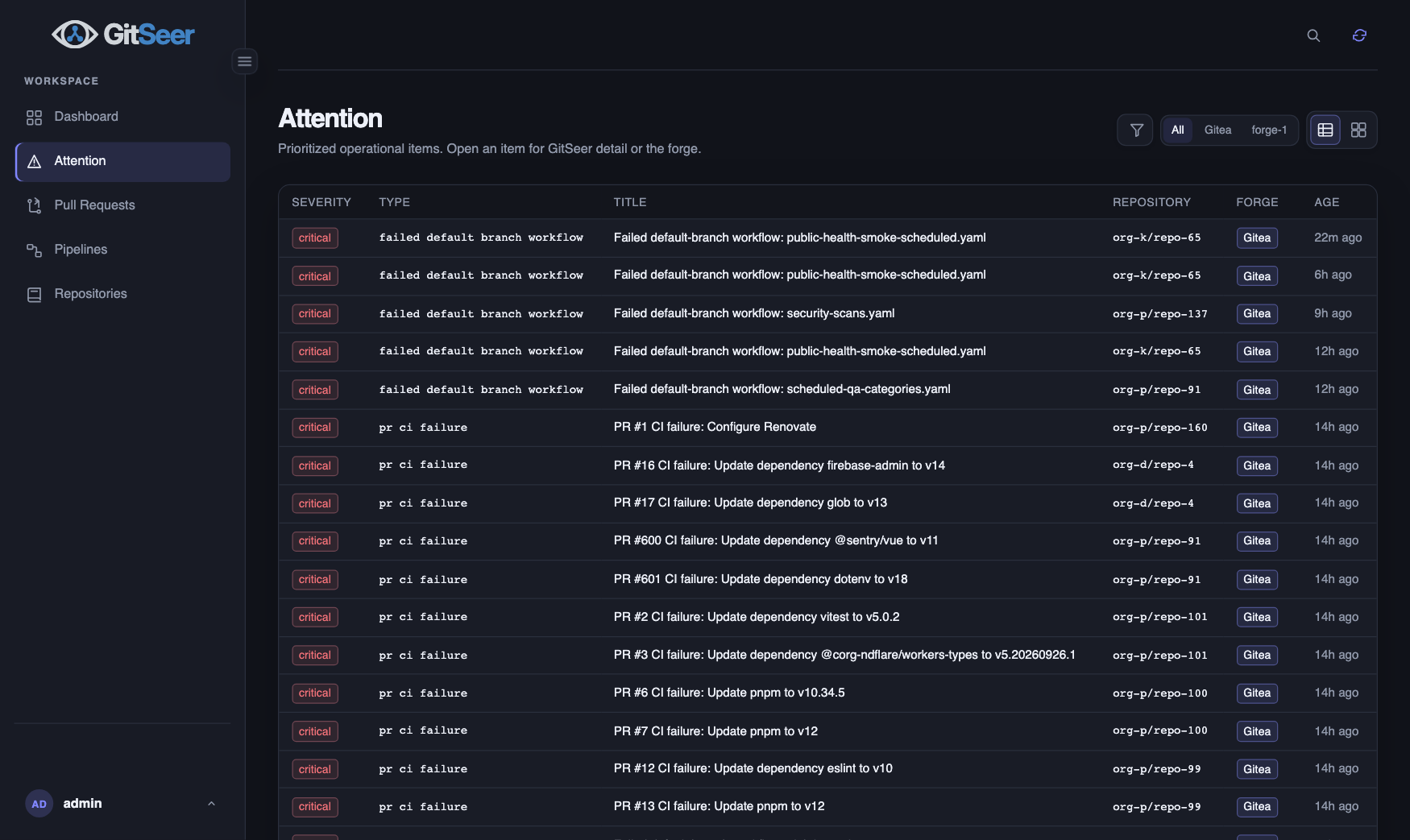Screen dimensions: 1410x840
Task: Click the AD user avatar
Action: click(39, 804)
